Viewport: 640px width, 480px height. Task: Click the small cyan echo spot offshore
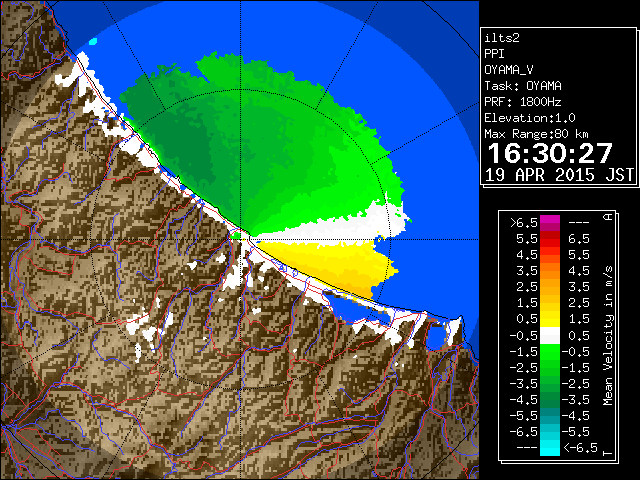click(x=93, y=41)
